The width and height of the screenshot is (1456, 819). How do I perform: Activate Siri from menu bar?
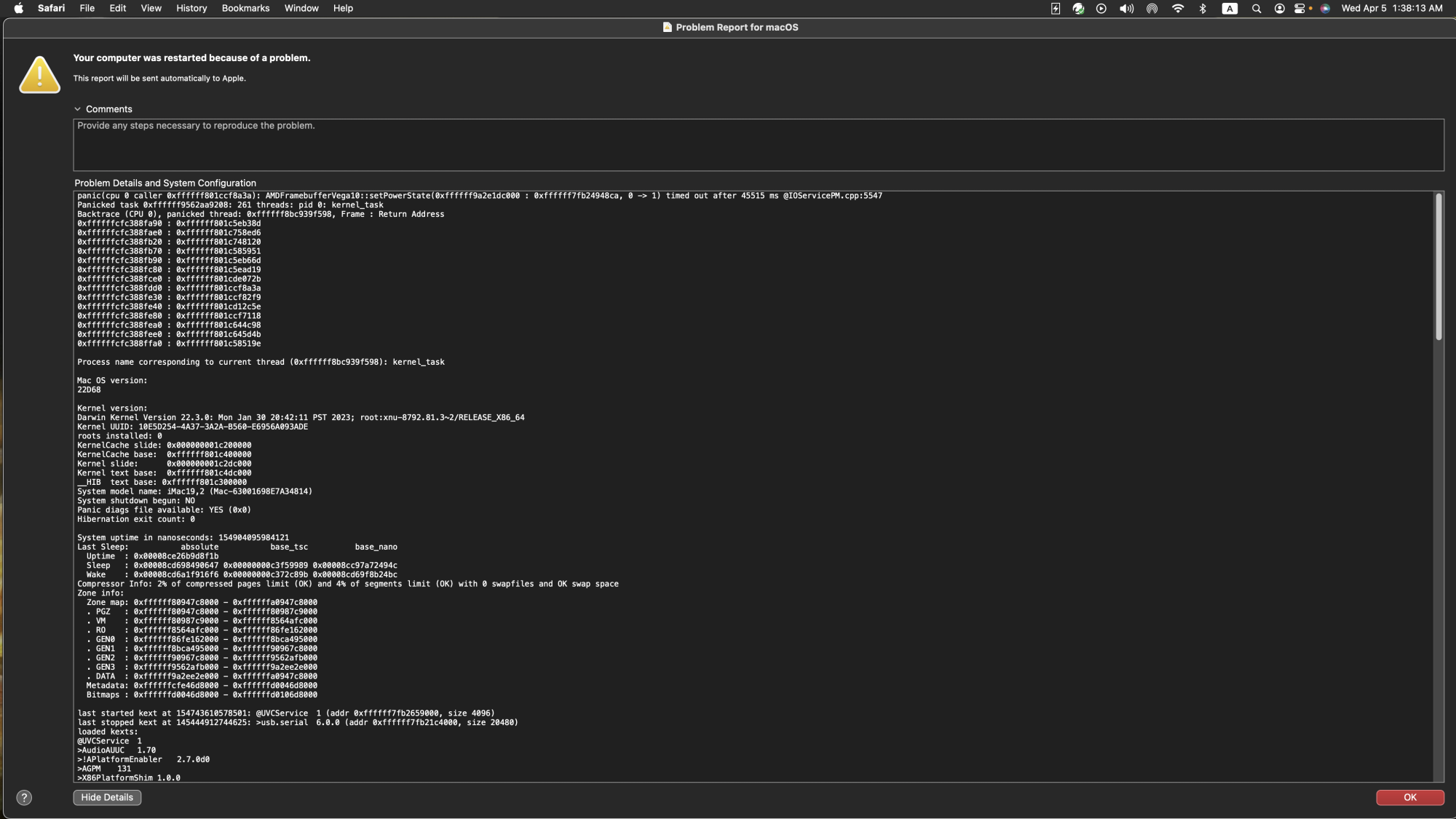pyautogui.click(x=1325, y=8)
